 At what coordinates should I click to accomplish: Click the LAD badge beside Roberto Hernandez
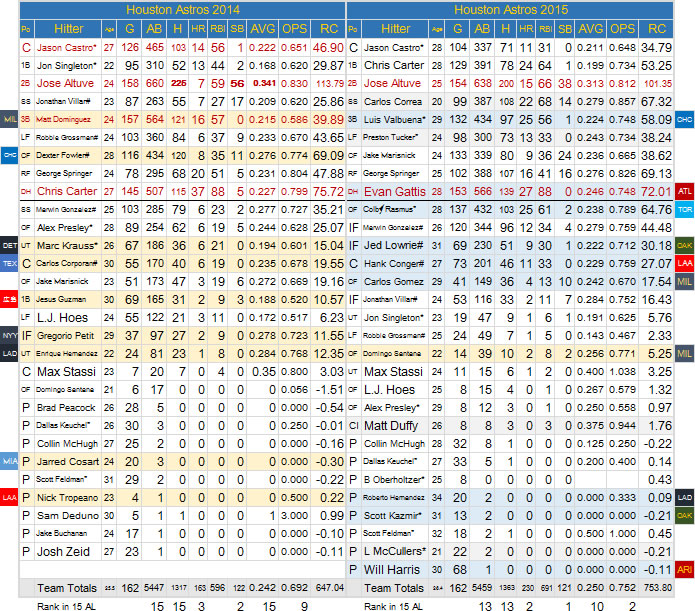click(685, 497)
